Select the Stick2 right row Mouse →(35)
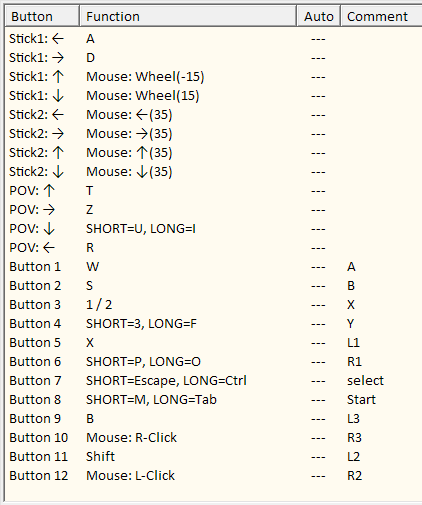Viewport: 422px width, 505px height. pyautogui.click(x=214, y=134)
